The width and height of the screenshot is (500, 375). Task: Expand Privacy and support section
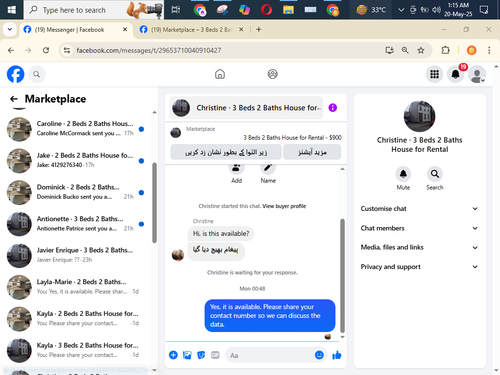point(419,267)
